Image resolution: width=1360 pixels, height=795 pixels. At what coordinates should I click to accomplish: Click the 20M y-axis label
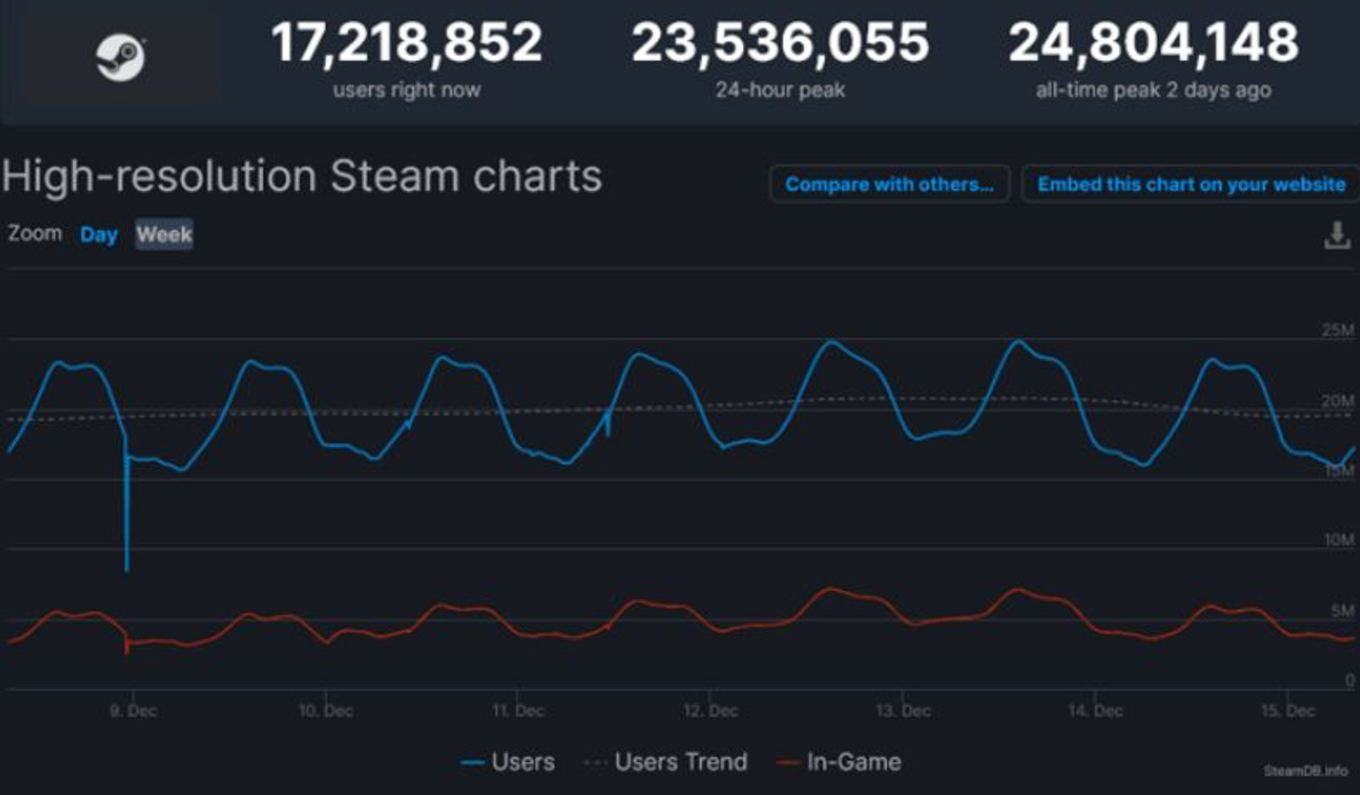(1339, 401)
